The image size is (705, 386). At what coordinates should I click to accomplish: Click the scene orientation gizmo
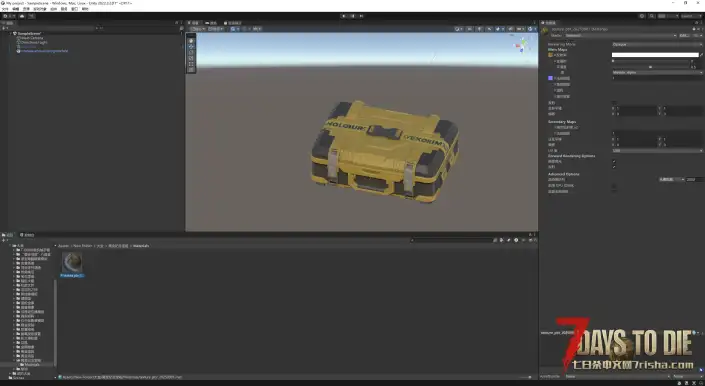click(522, 45)
